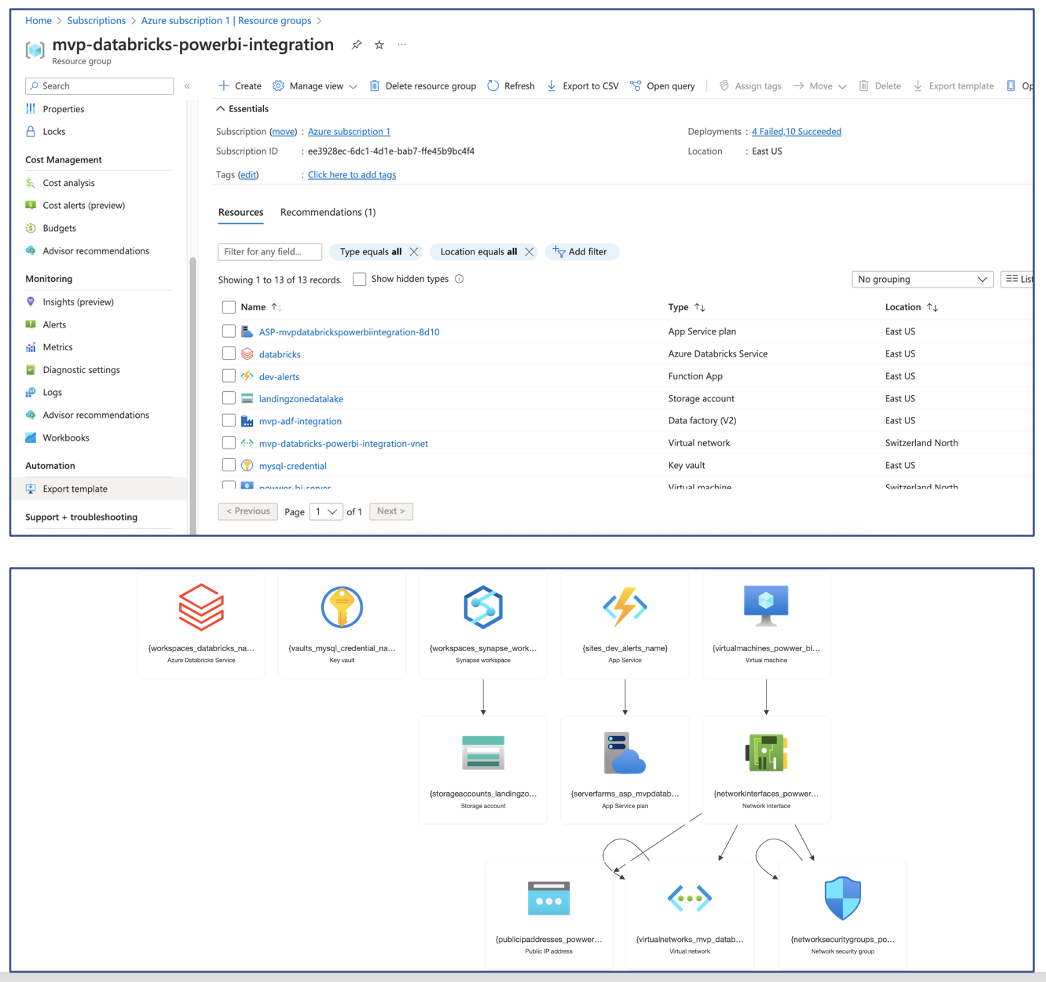Mark resource group as favorite with star

[x=379, y=45]
